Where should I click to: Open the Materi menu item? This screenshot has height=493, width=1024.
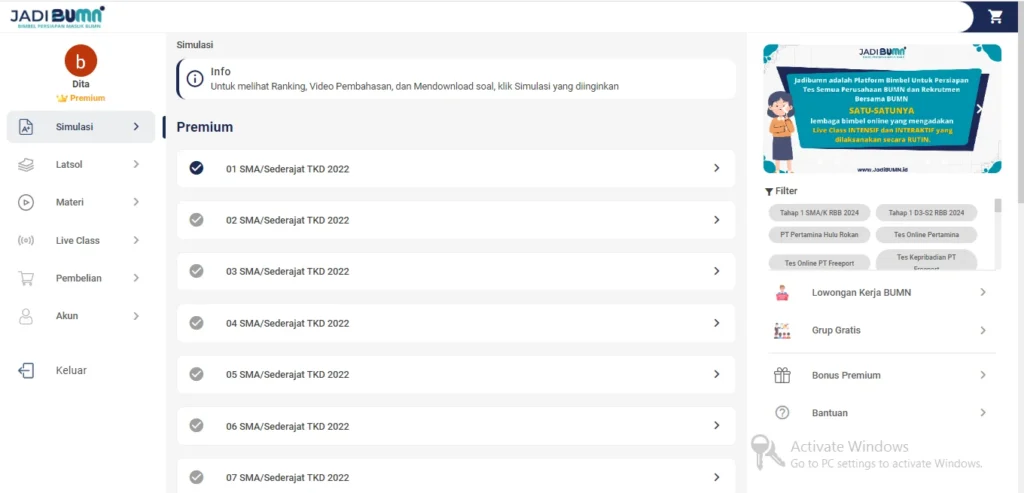click(x=70, y=202)
